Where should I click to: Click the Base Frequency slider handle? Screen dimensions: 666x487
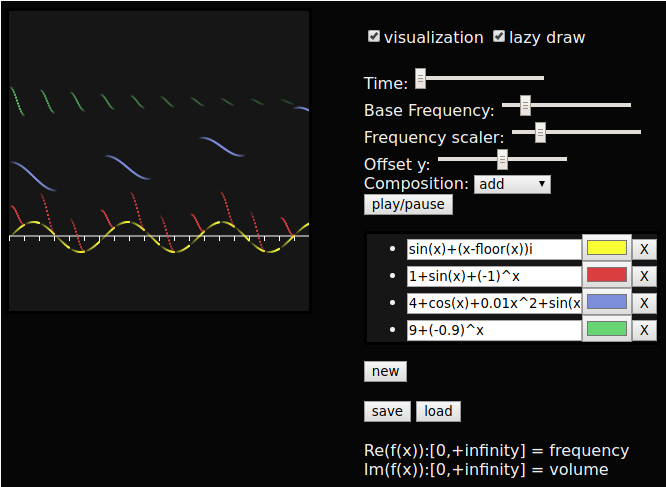(525, 105)
